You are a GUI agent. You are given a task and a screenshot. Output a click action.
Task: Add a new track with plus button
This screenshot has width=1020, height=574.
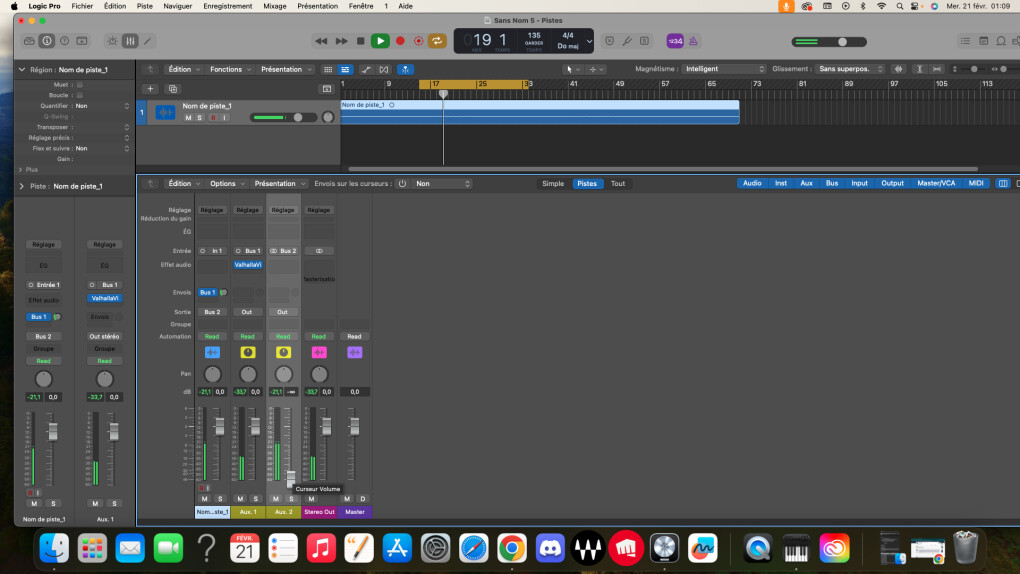pyautogui.click(x=150, y=89)
